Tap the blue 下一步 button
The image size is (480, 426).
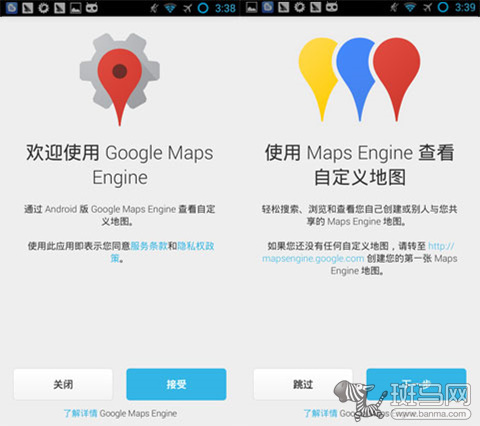(416, 384)
